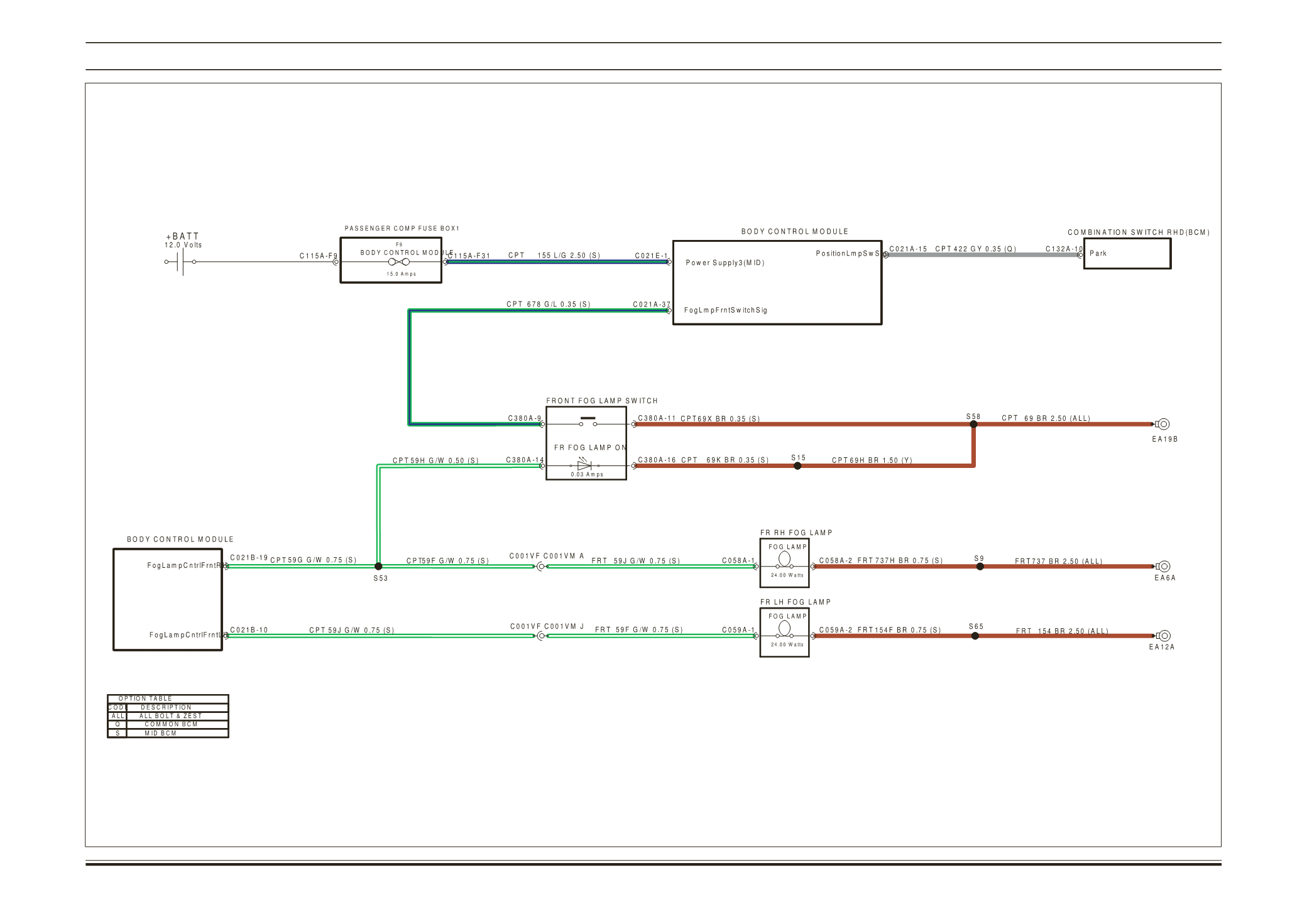Click the MID BCM row in option table
This screenshot has height=924, width=1307.
coord(160,733)
